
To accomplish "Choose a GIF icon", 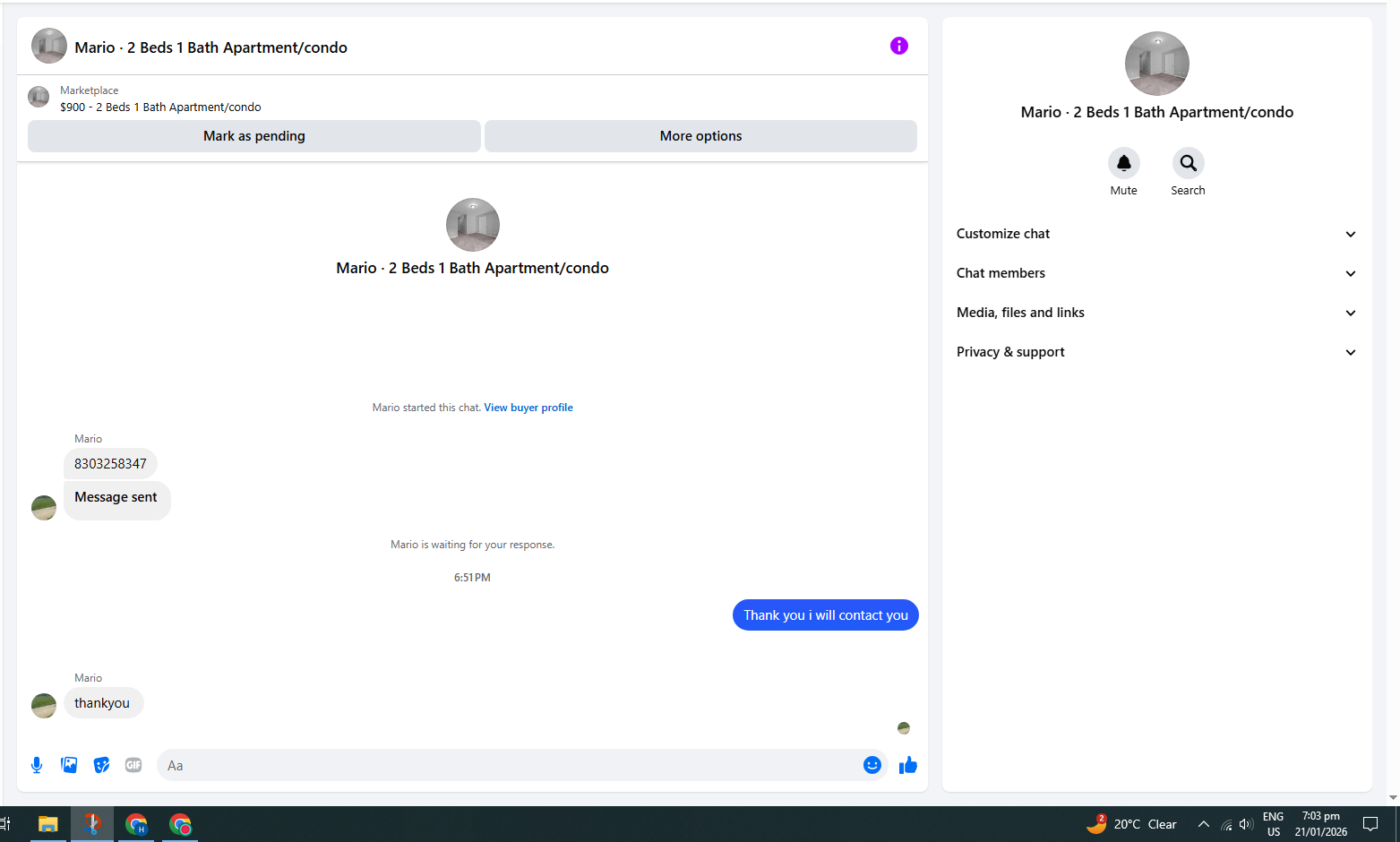I will pyautogui.click(x=133, y=765).
